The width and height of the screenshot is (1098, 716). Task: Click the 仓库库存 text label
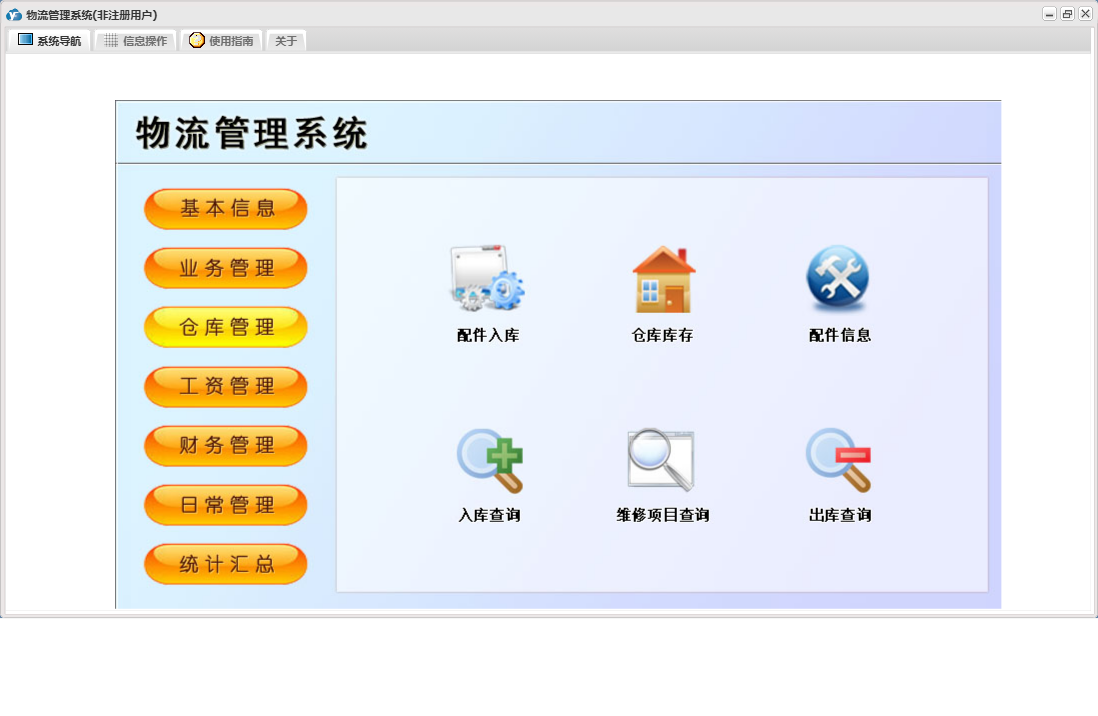pyautogui.click(x=662, y=336)
